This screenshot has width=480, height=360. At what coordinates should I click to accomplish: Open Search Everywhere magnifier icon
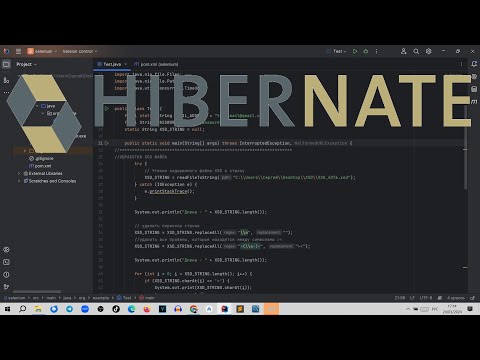coord(416,51)
